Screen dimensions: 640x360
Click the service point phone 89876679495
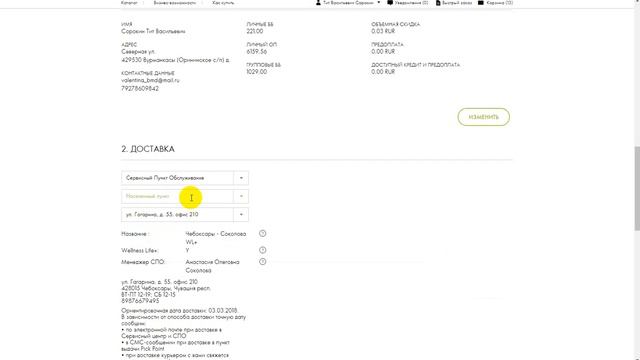[x=140, y=301]
